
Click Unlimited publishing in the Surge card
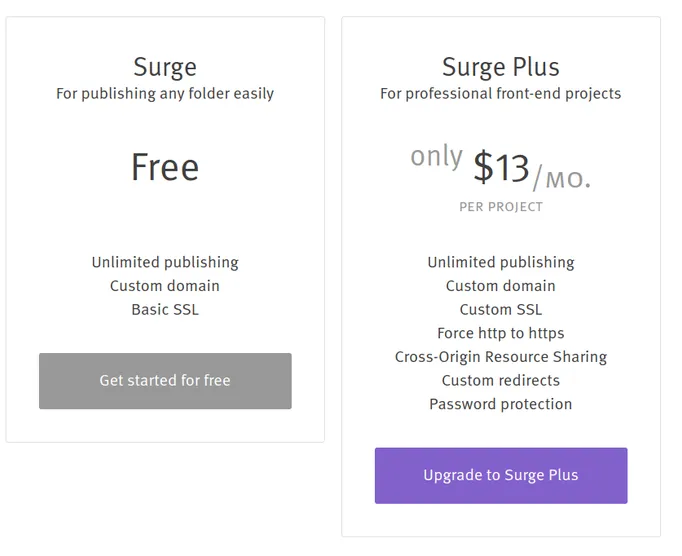point(165,262)
